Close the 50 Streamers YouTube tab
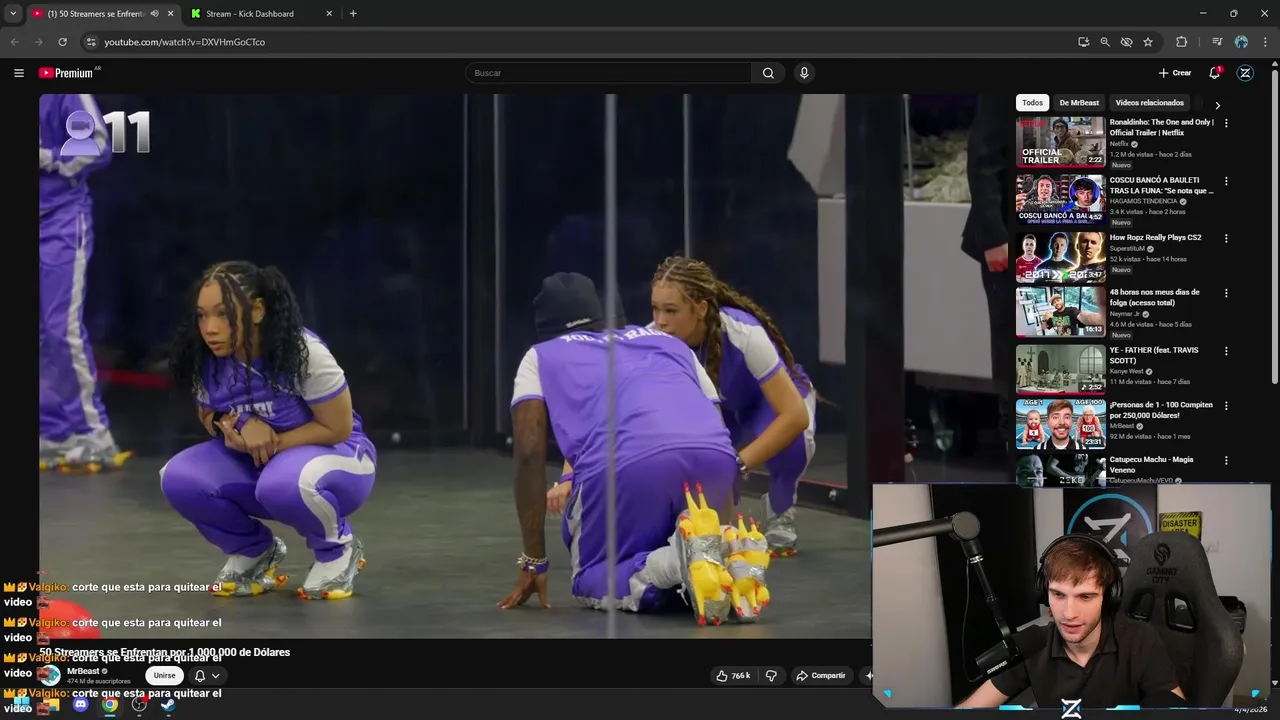This screenshot has height=720, width=1280. pyautogui.click(x=170, y=14)
